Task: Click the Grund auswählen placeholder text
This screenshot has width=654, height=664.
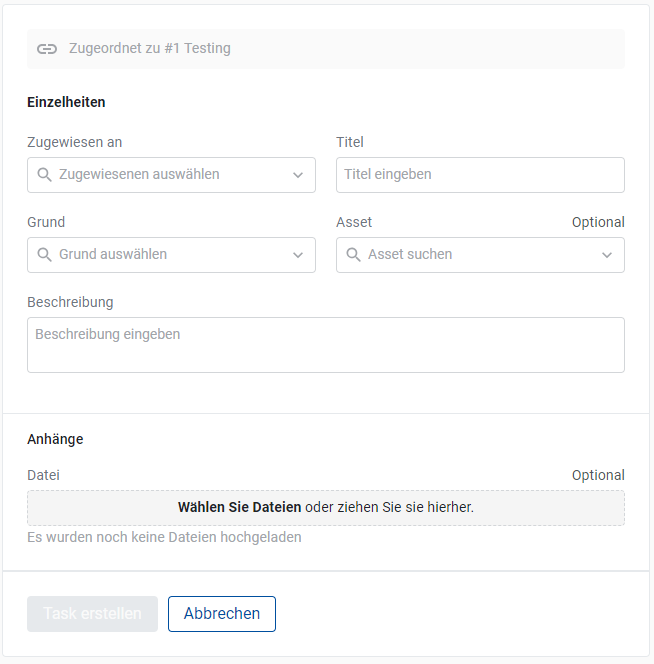Action: (x=113, y=254)
